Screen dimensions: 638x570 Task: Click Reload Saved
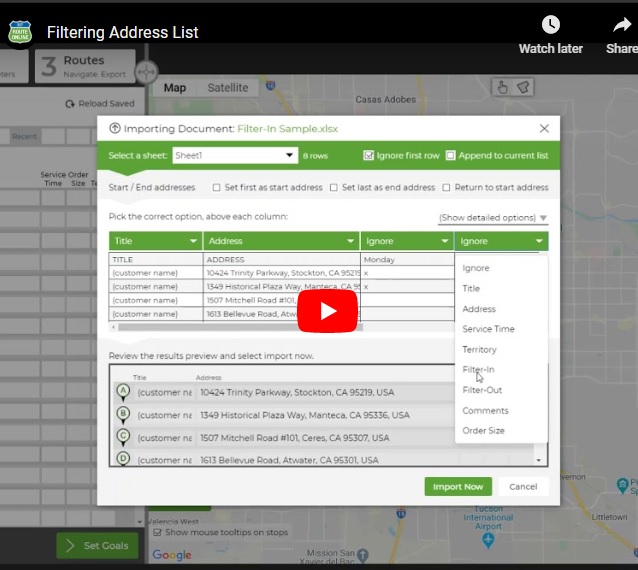pyautogui.click(x=100, y=104)
